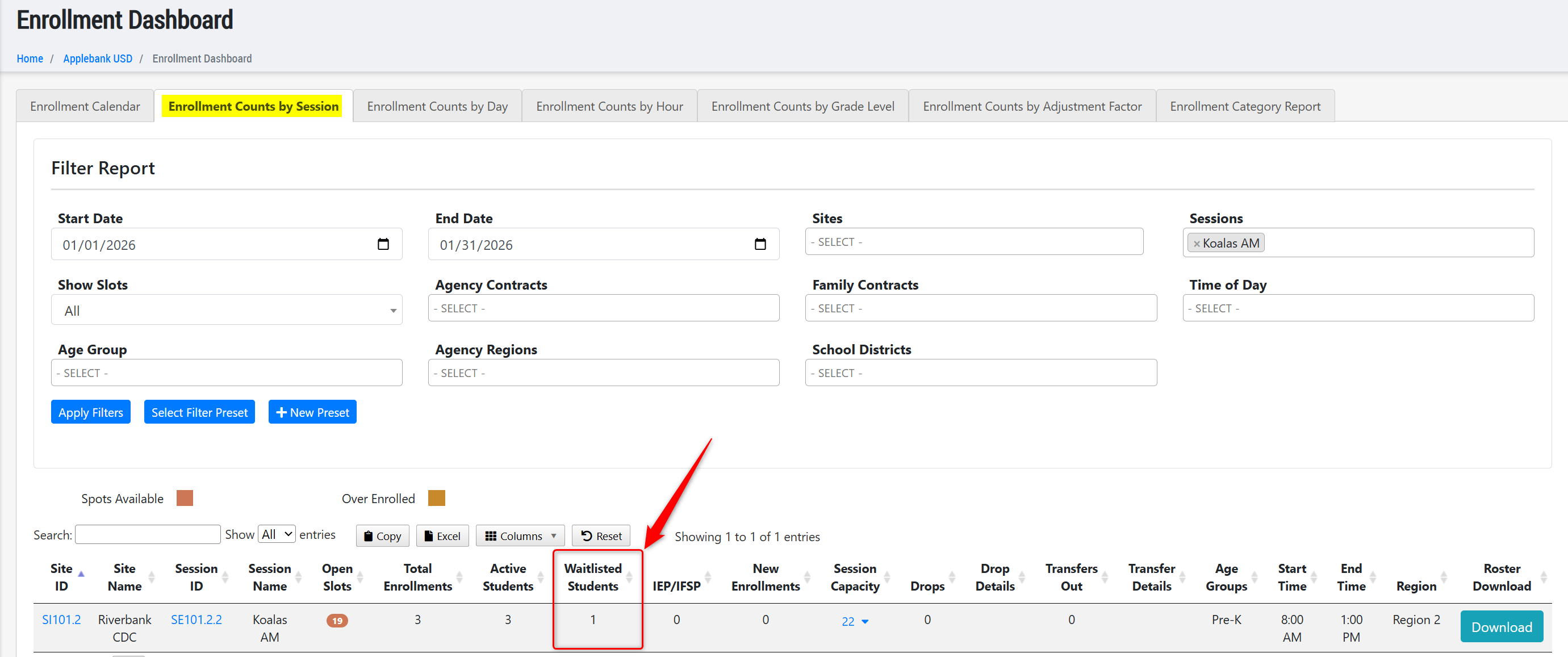Viewport: 1568px width, 657px height.
Task: Click the Open Slots 19 badge
Action: click(337, 621)
